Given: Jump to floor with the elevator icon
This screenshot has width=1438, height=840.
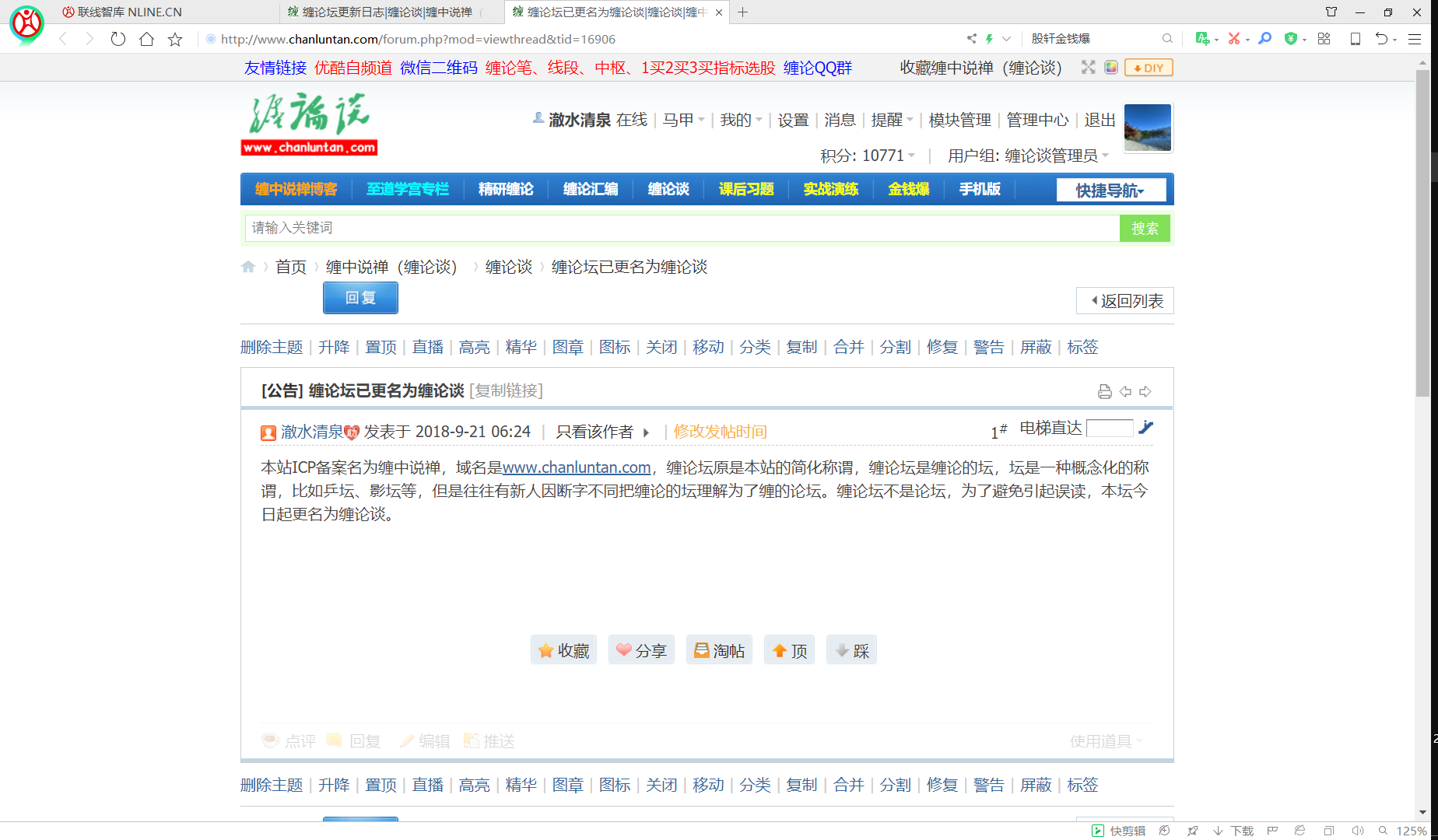Looking at the screenshot, I should [1145, 428].
